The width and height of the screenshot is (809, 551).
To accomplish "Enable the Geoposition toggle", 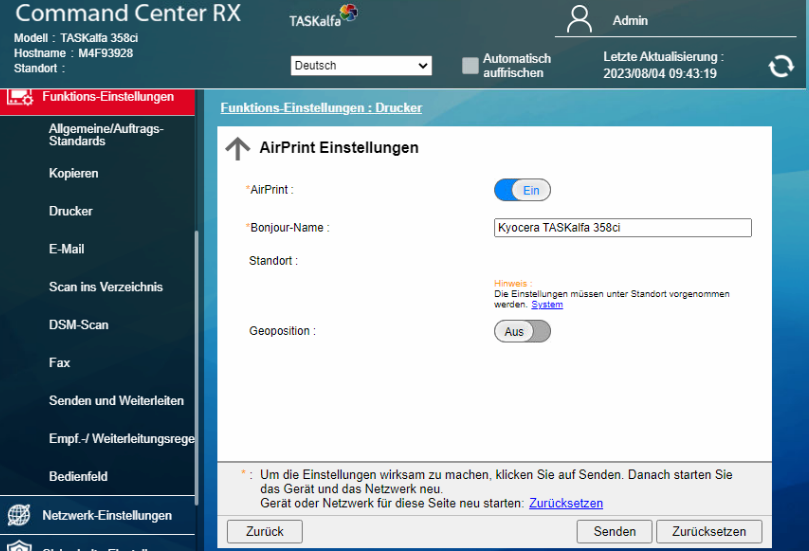I will (x=522, y=331).
